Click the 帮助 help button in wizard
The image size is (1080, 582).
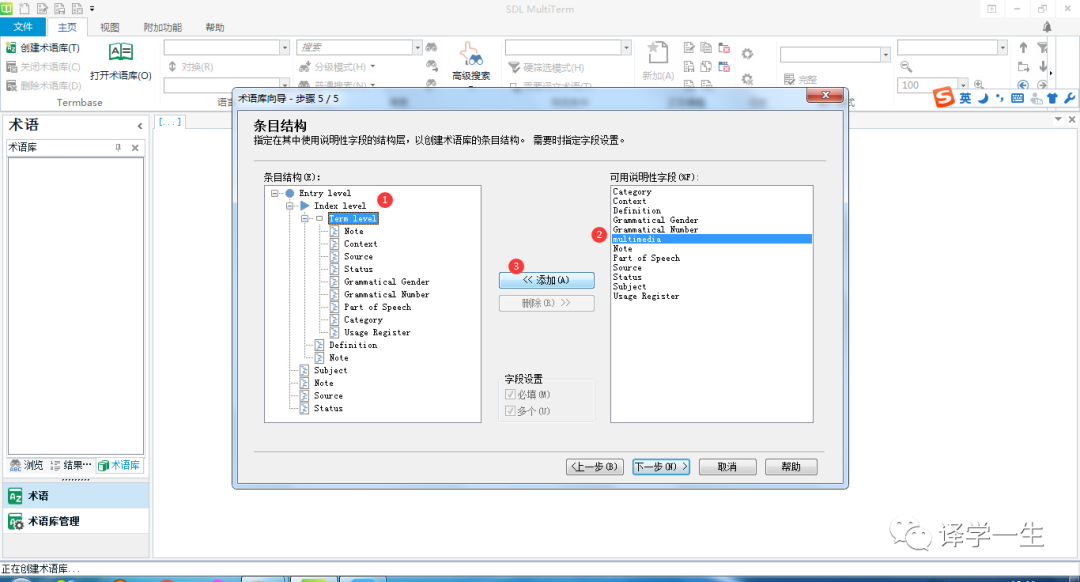click(791, 467)
